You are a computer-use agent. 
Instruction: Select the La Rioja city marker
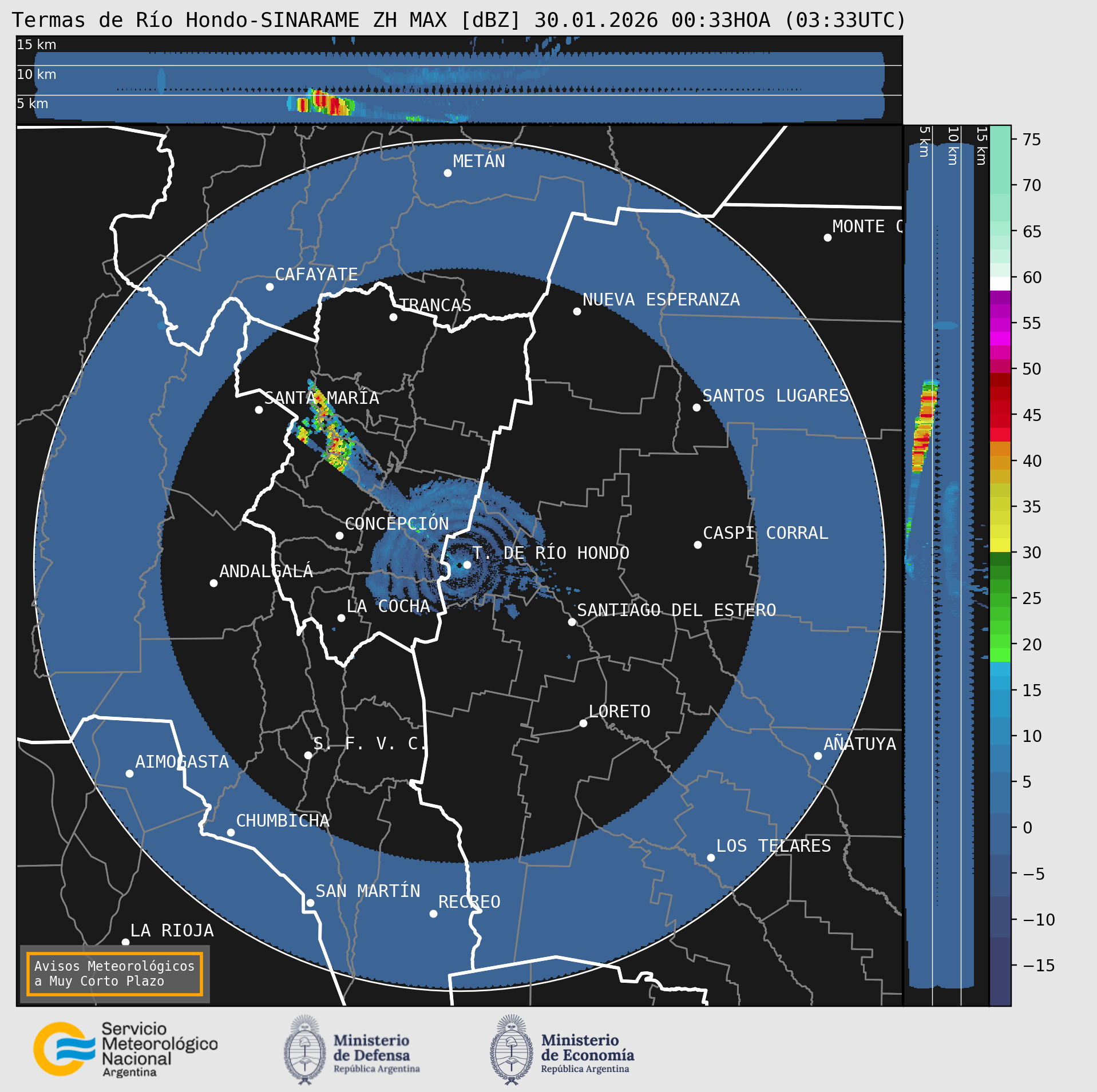pos(125,942)
